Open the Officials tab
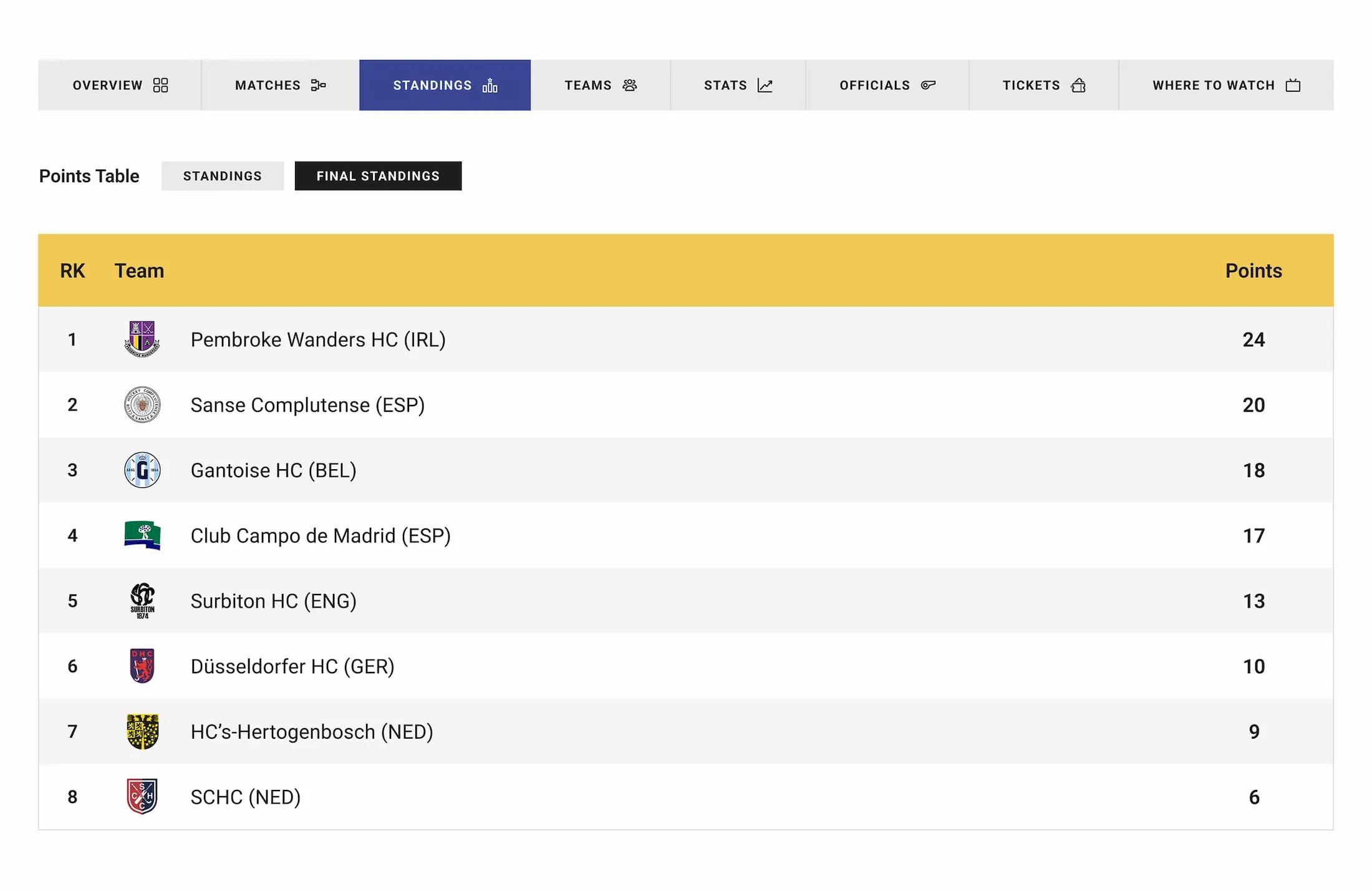The width and height of the screenshot is (1372, 891). [887, 85]
